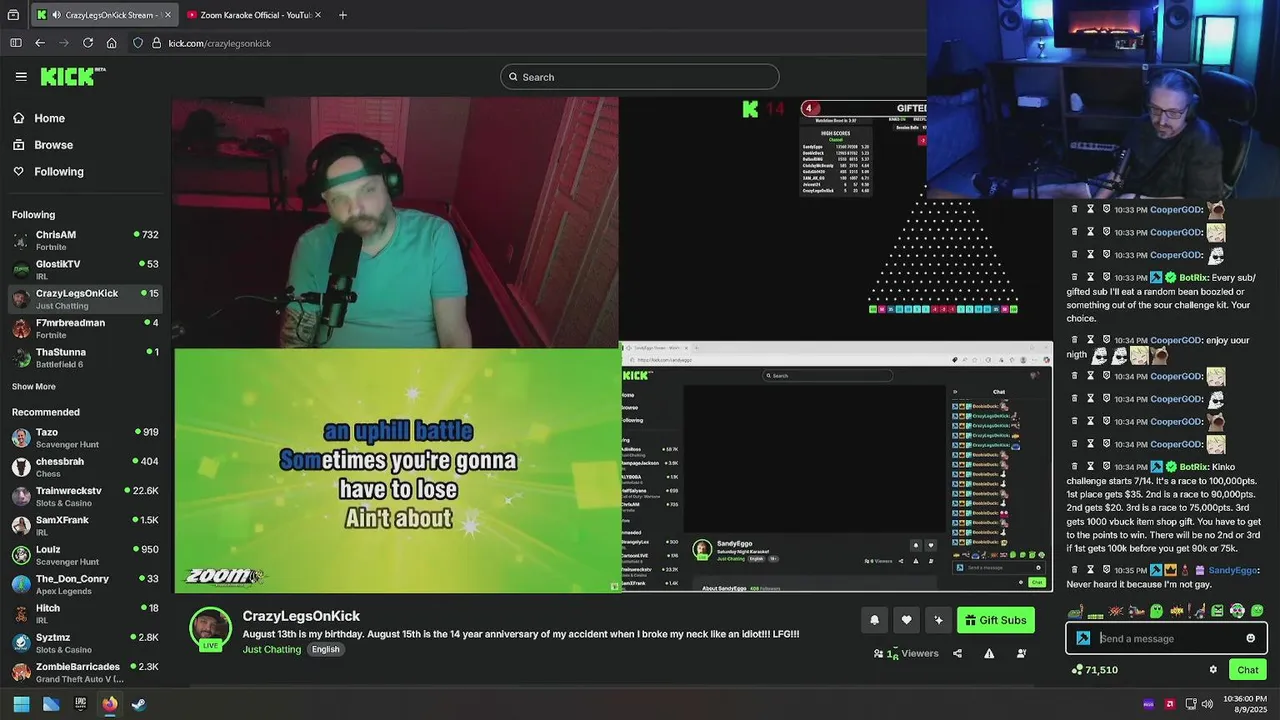
Task: Click the browser back arrow
Action: (x=40, y=43)
